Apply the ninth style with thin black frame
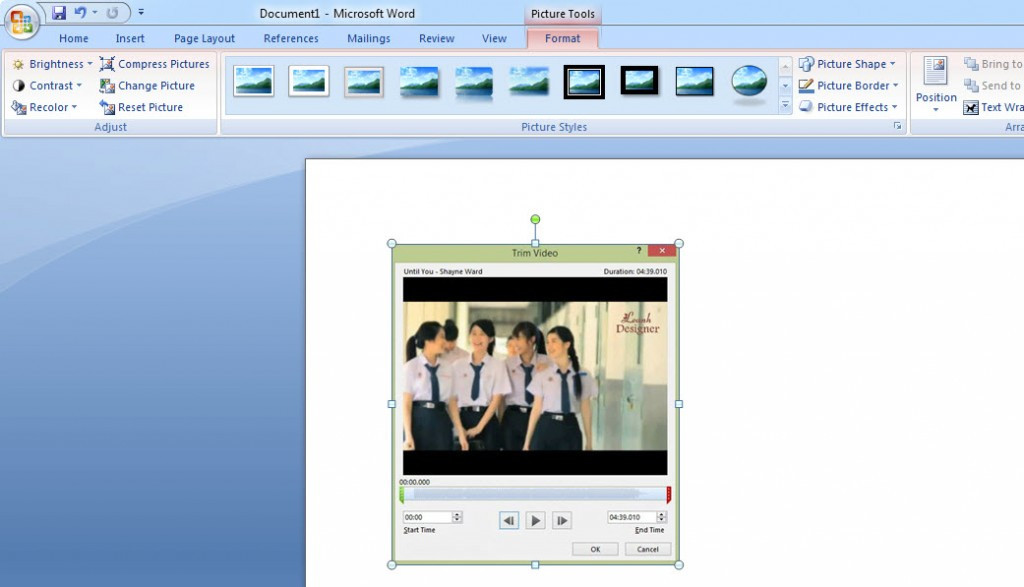 pos(694,82)
